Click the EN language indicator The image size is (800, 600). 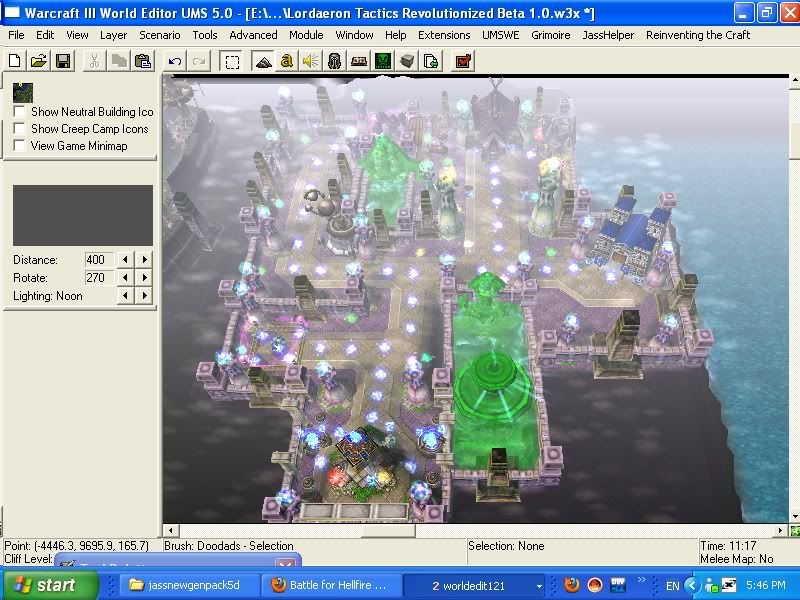click(x=672, y=586)
